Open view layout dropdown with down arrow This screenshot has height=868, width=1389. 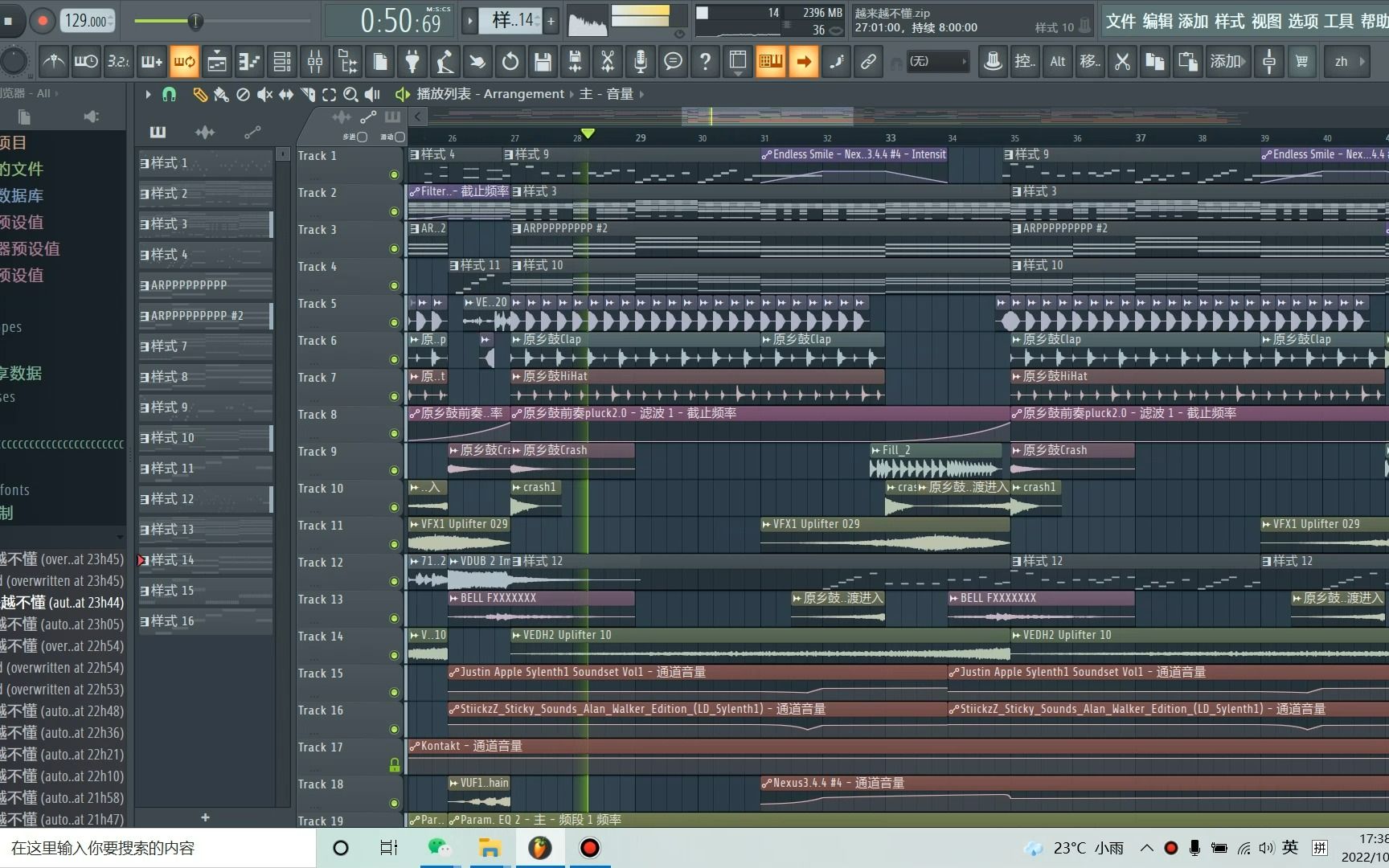tap(738, 61)
